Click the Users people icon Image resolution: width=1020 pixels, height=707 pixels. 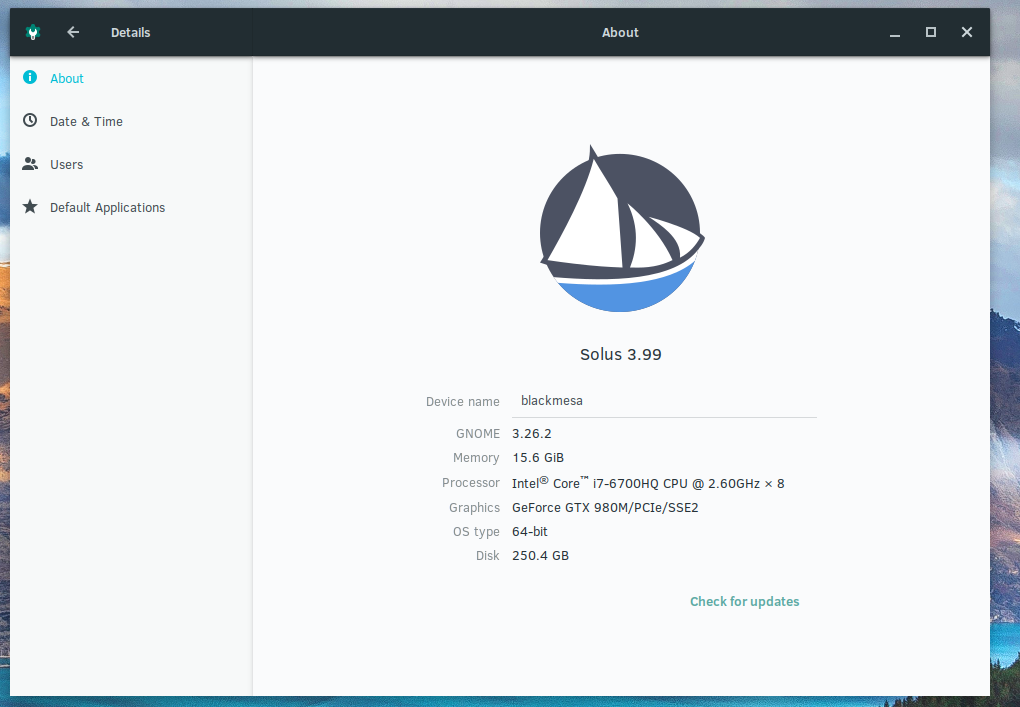coord(30,164)
